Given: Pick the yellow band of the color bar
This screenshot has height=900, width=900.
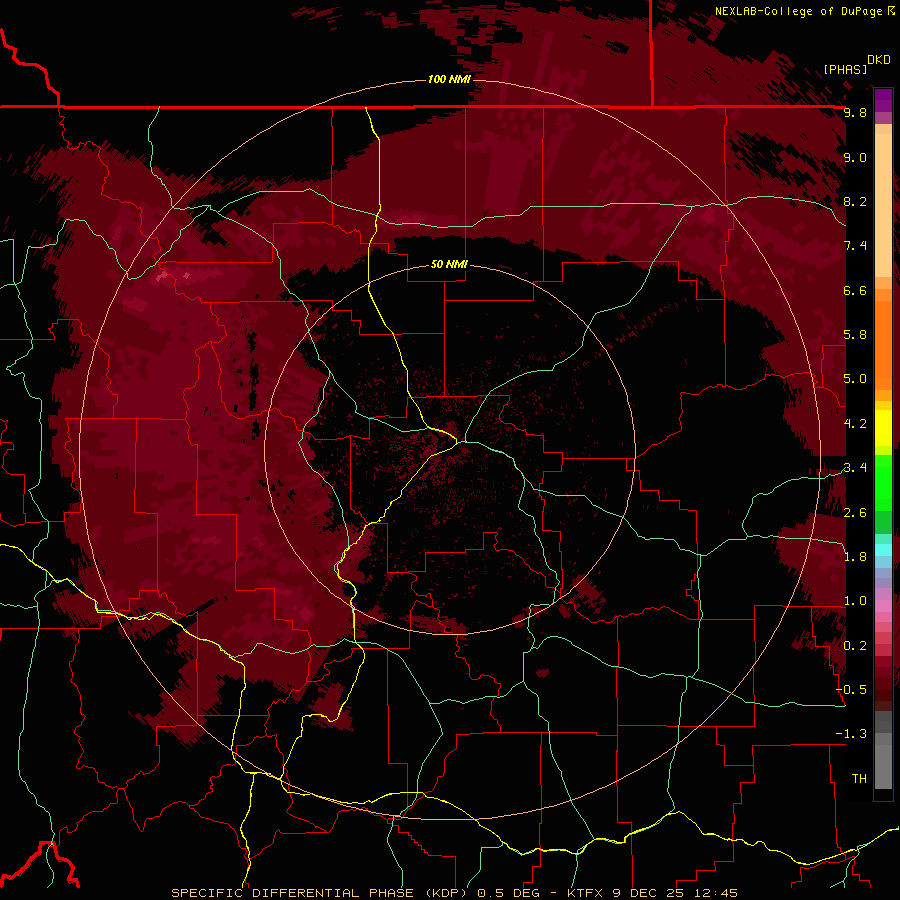Looking at the screenshot, I should [x=883, y=428].
